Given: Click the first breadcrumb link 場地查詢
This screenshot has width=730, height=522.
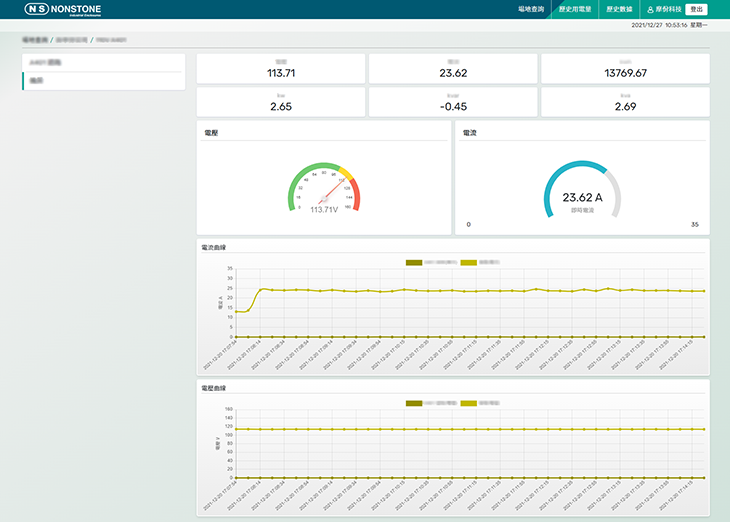Looking at the screenshot, I should (35, 40).
